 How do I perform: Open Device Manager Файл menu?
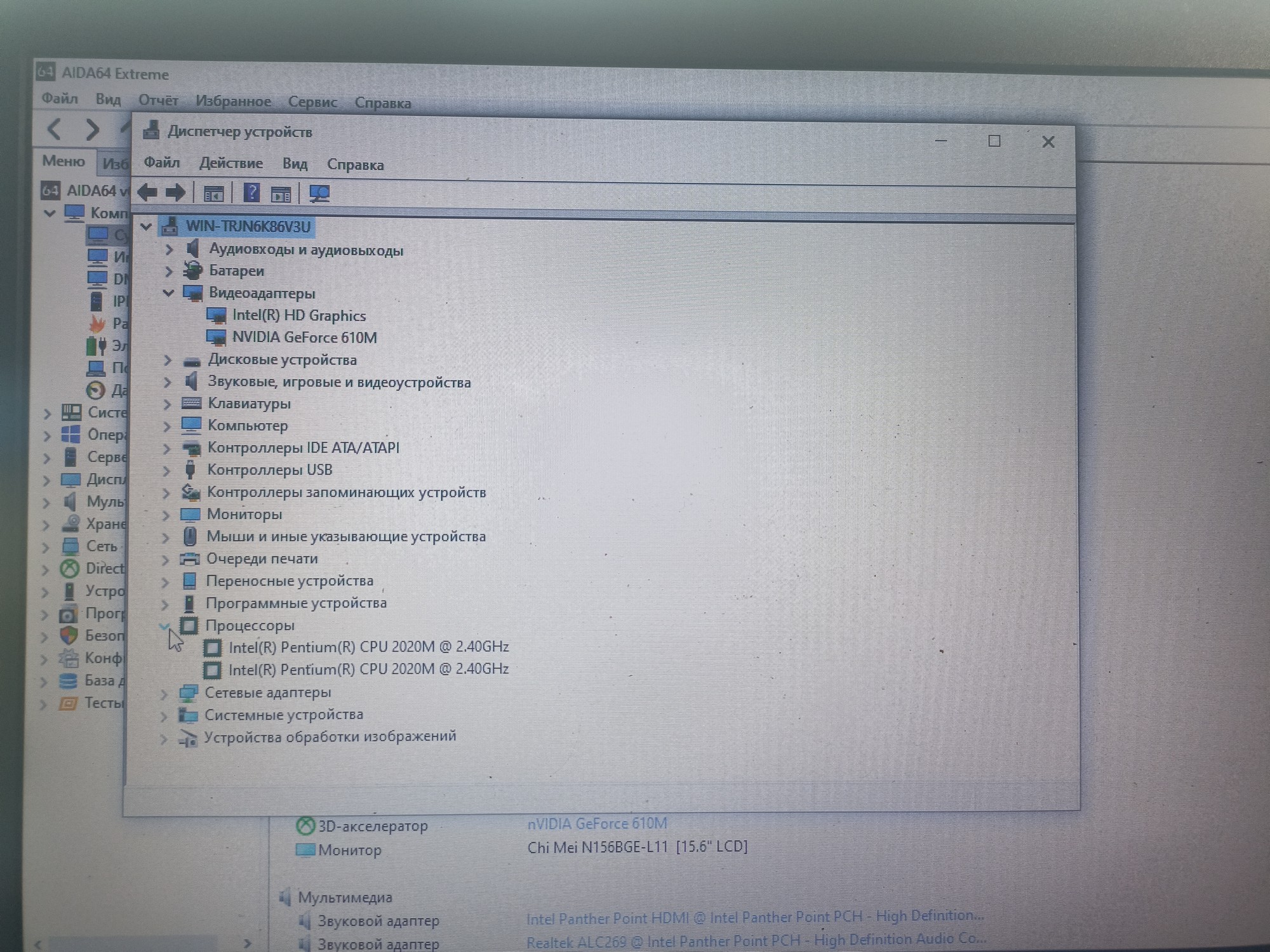(161, 162)
